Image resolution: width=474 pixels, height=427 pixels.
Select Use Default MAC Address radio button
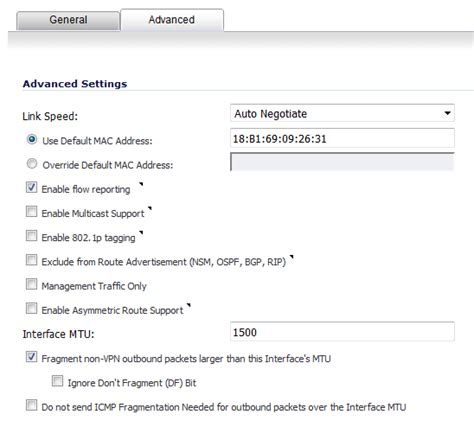pos(32,140)
